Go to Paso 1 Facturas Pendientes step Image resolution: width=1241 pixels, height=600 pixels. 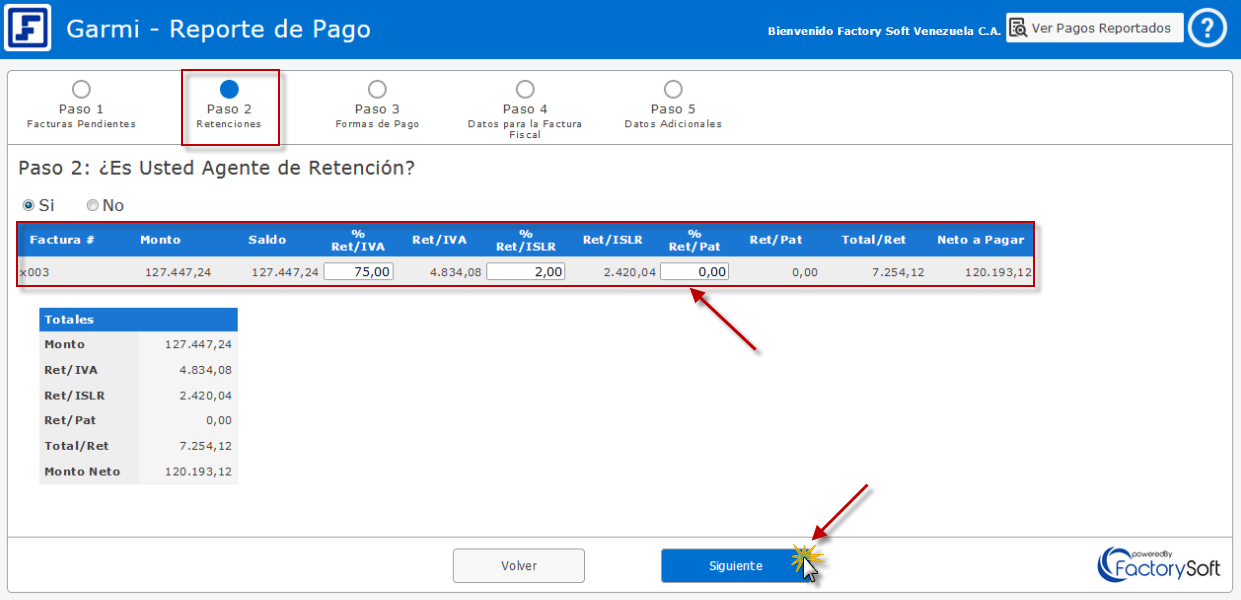(x=81, y=90)
